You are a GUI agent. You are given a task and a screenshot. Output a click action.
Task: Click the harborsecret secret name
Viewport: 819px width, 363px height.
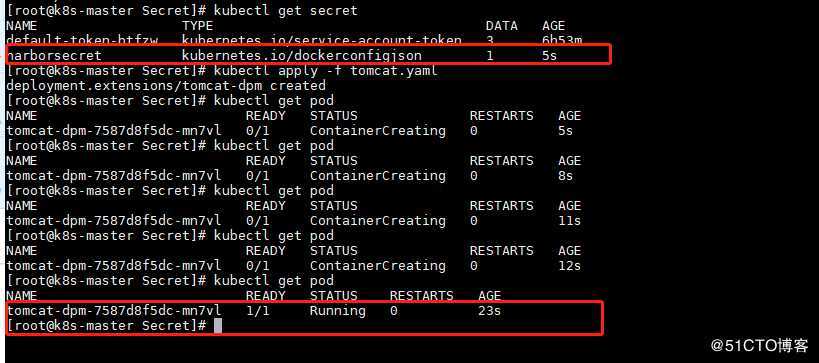[54, 55]
